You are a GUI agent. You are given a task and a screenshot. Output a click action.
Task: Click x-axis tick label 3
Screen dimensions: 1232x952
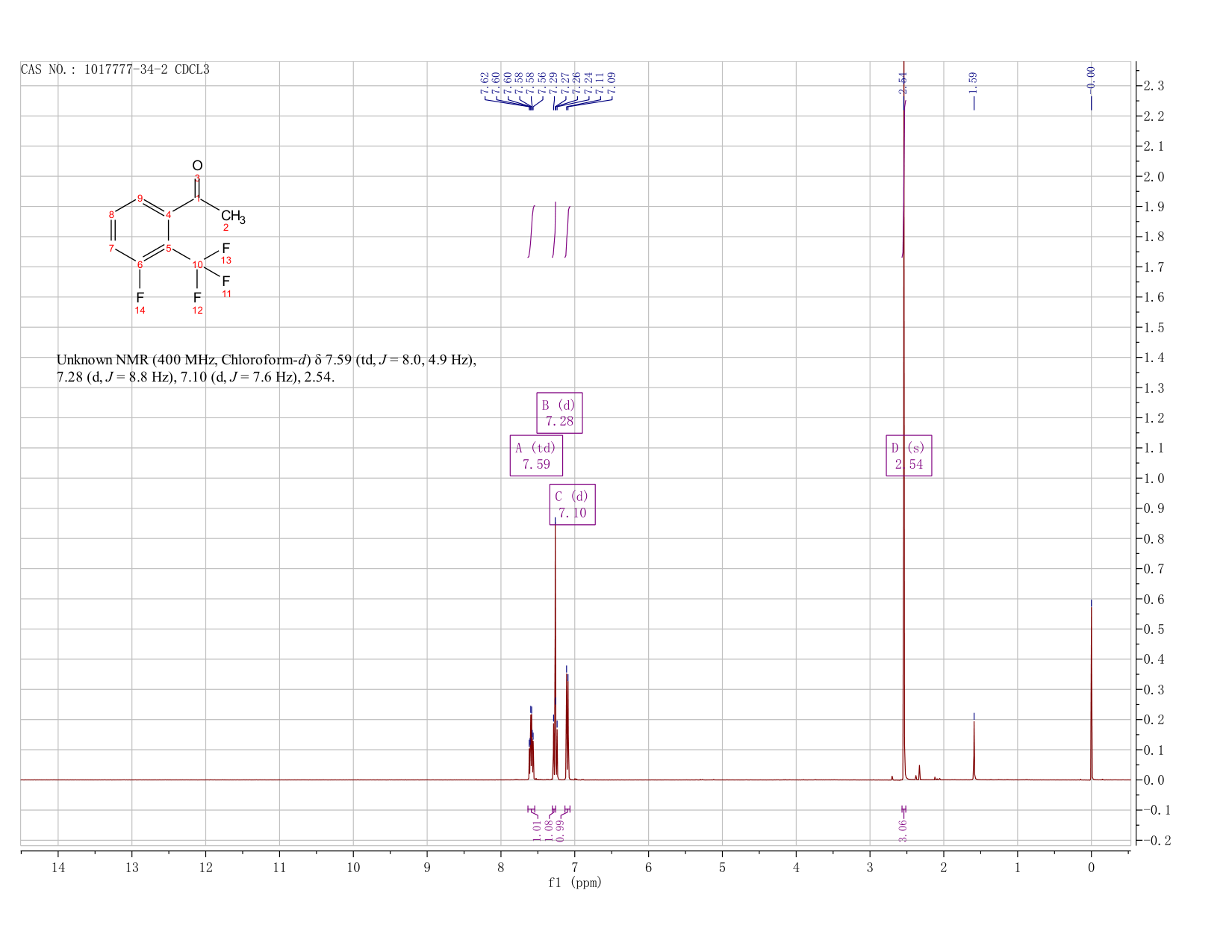click(x=870, y=867)
